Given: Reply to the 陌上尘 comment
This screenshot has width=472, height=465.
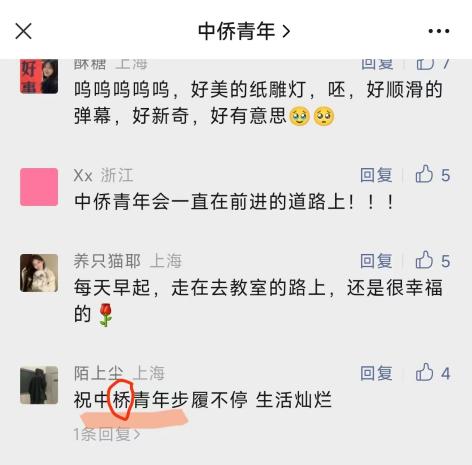Looking at the screenshot, I should click(x=376, y=373).
